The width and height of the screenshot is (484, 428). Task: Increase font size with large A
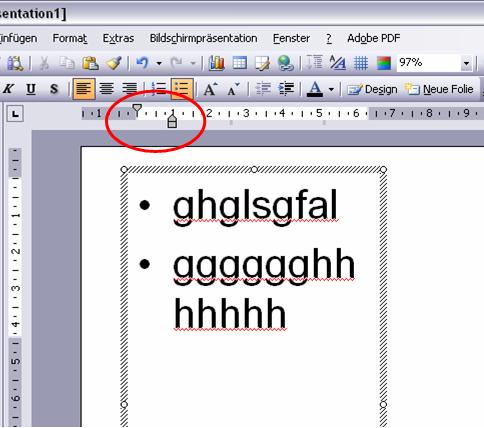pyautogui.click(x=210, y=89)
